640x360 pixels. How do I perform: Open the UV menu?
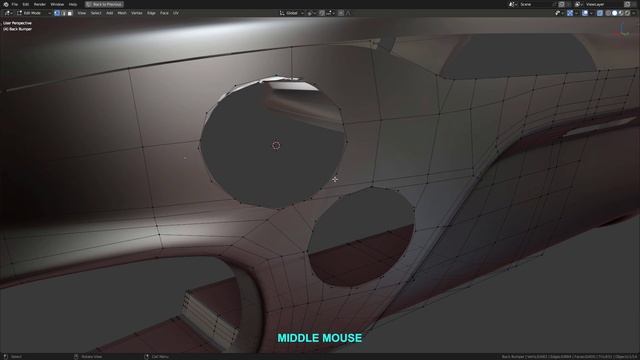(176, 13)
